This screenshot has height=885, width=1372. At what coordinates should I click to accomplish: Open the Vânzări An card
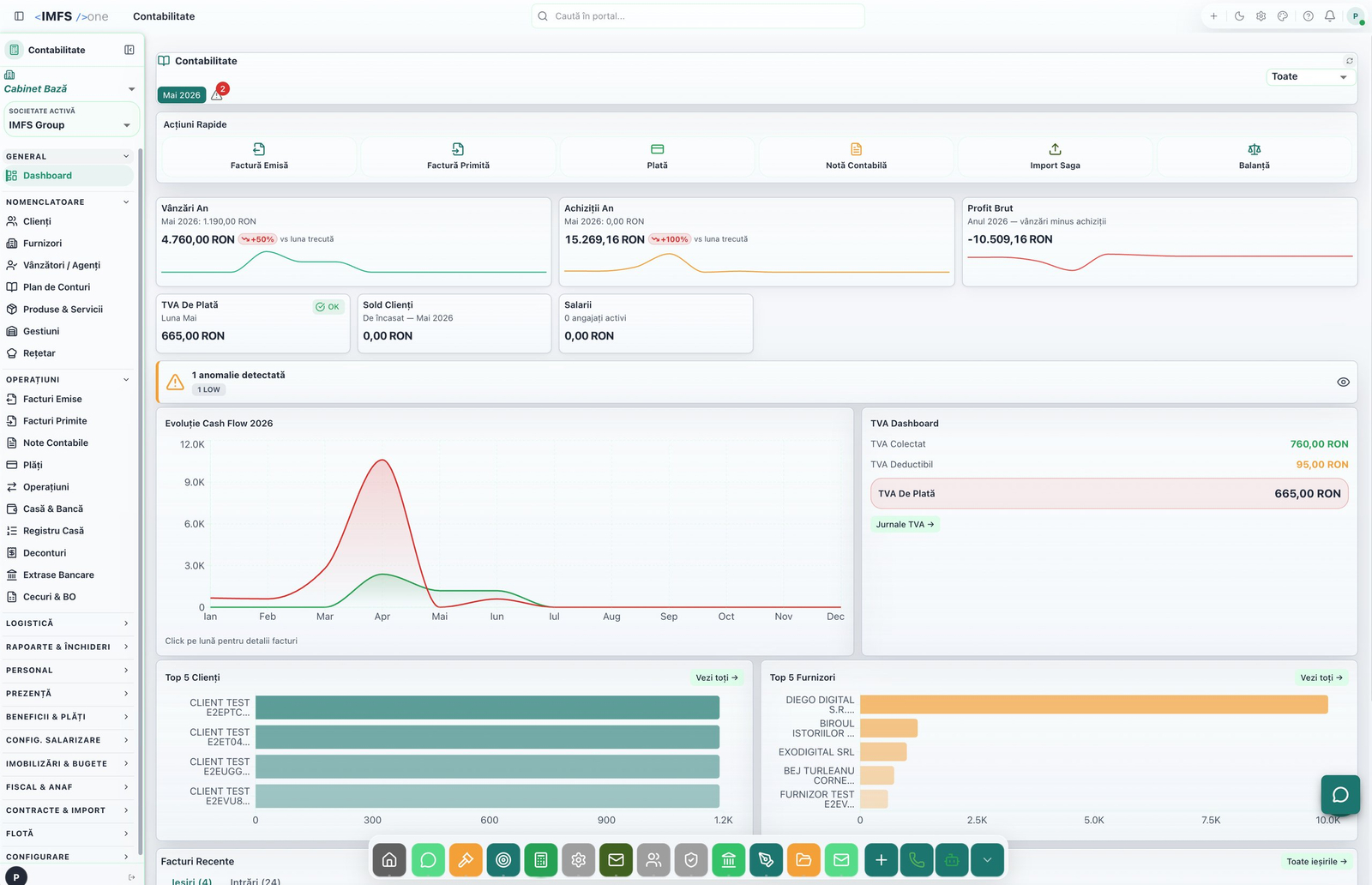353,242
